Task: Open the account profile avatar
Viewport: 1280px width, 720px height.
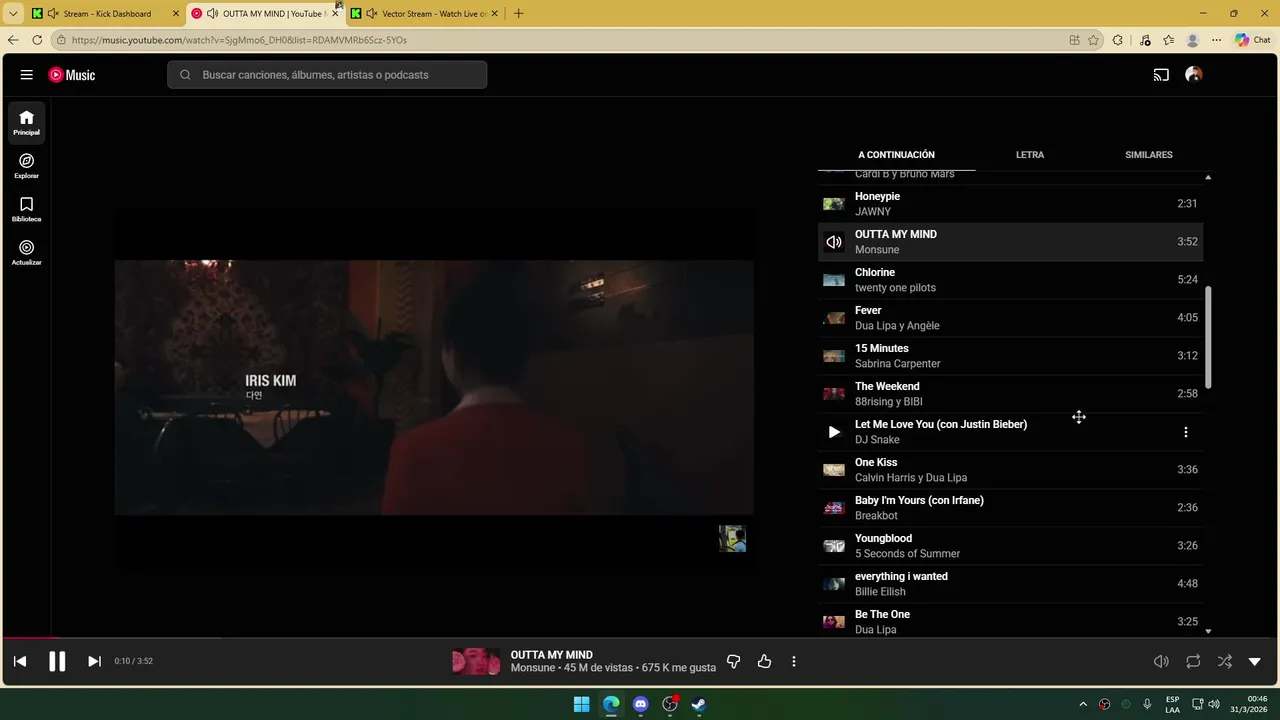Action: (x=1194, y=75)
